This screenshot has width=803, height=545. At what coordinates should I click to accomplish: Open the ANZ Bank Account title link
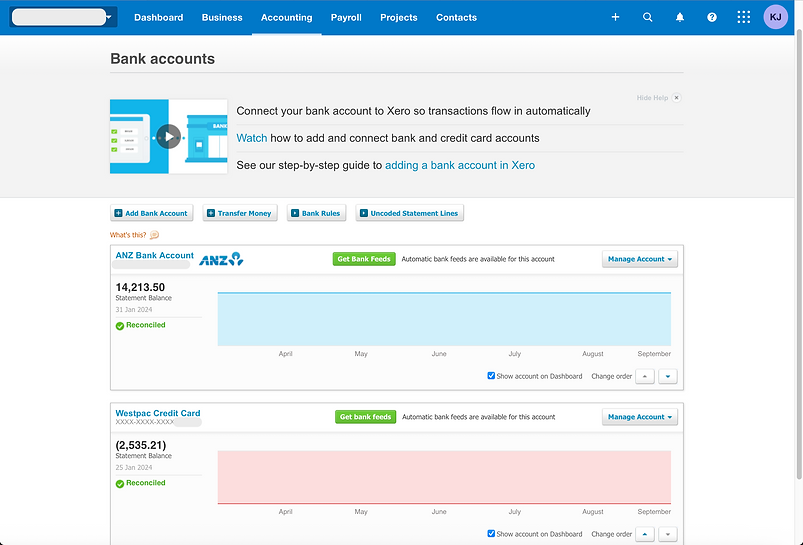[x=154, y=255]
